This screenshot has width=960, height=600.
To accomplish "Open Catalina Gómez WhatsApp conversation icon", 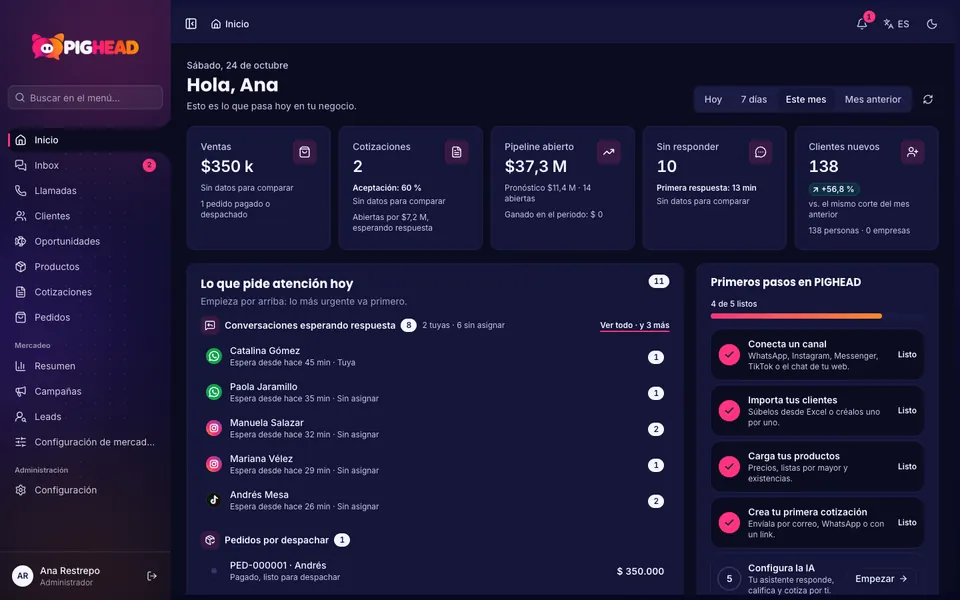I will pos(214,356).
